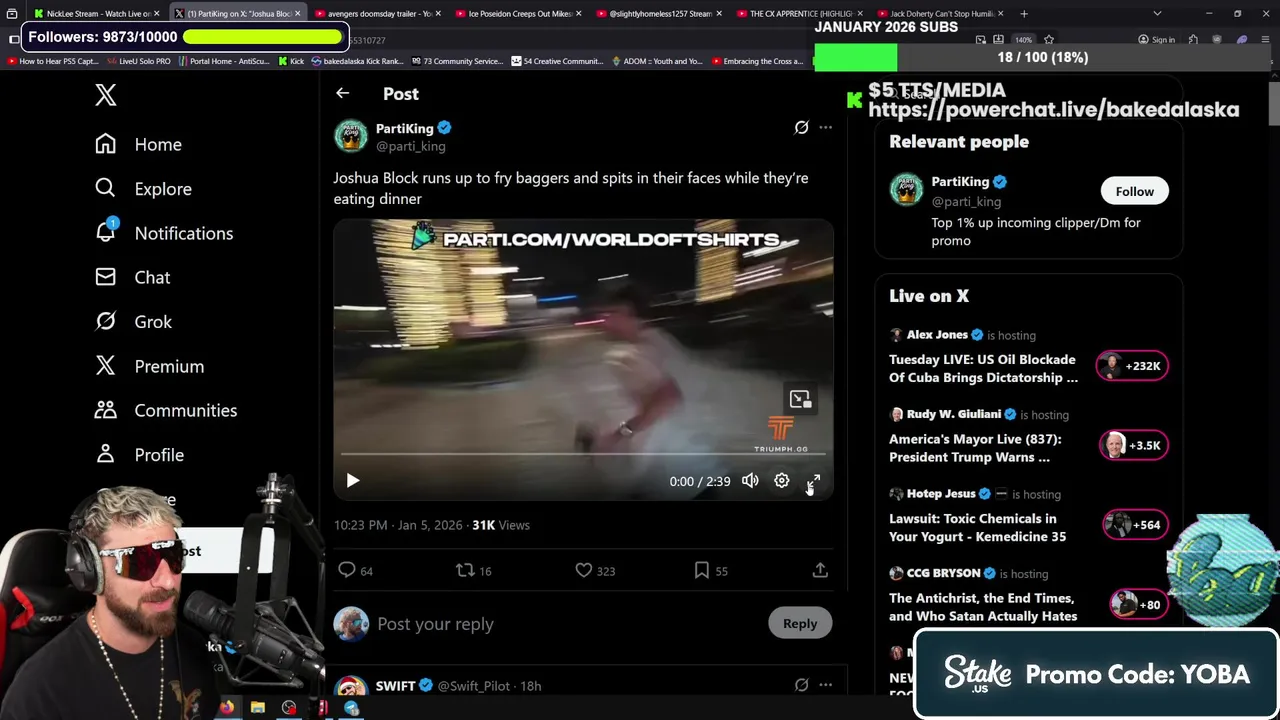Open more options menu on PartiKing post
Viewport: 1280px width, 720px height.
click(825, 127)
